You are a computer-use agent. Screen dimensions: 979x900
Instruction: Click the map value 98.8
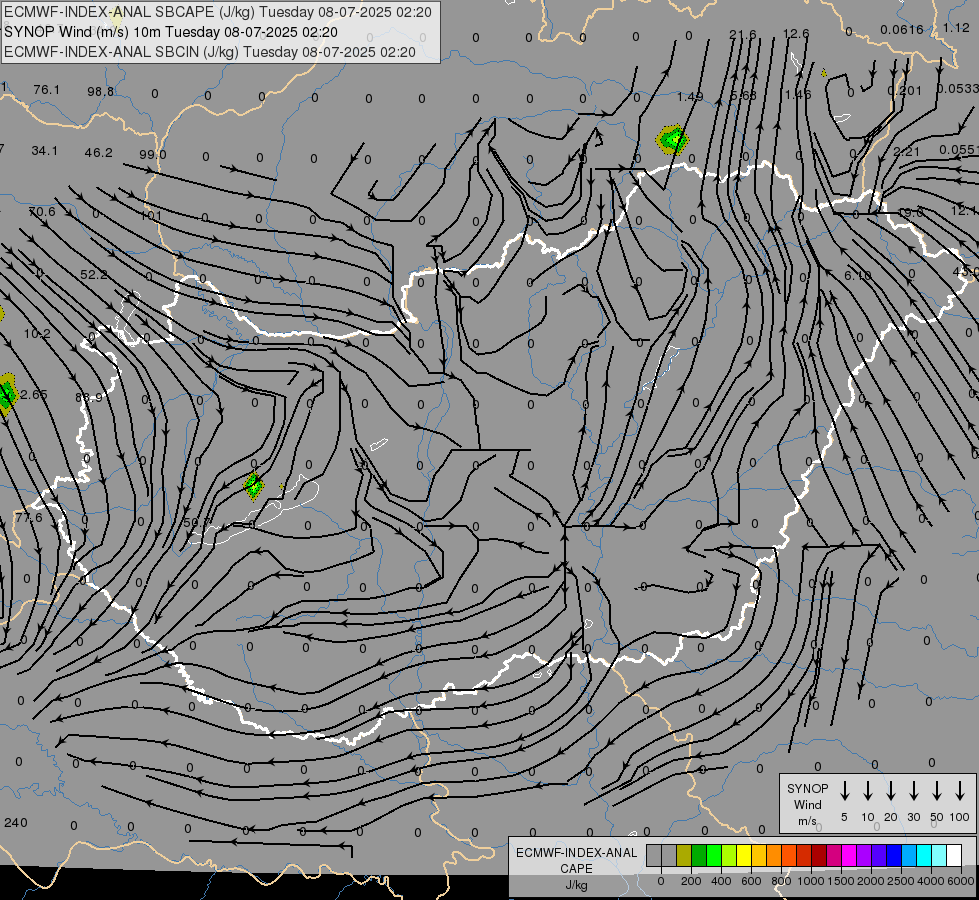click(x=101, y=92)
